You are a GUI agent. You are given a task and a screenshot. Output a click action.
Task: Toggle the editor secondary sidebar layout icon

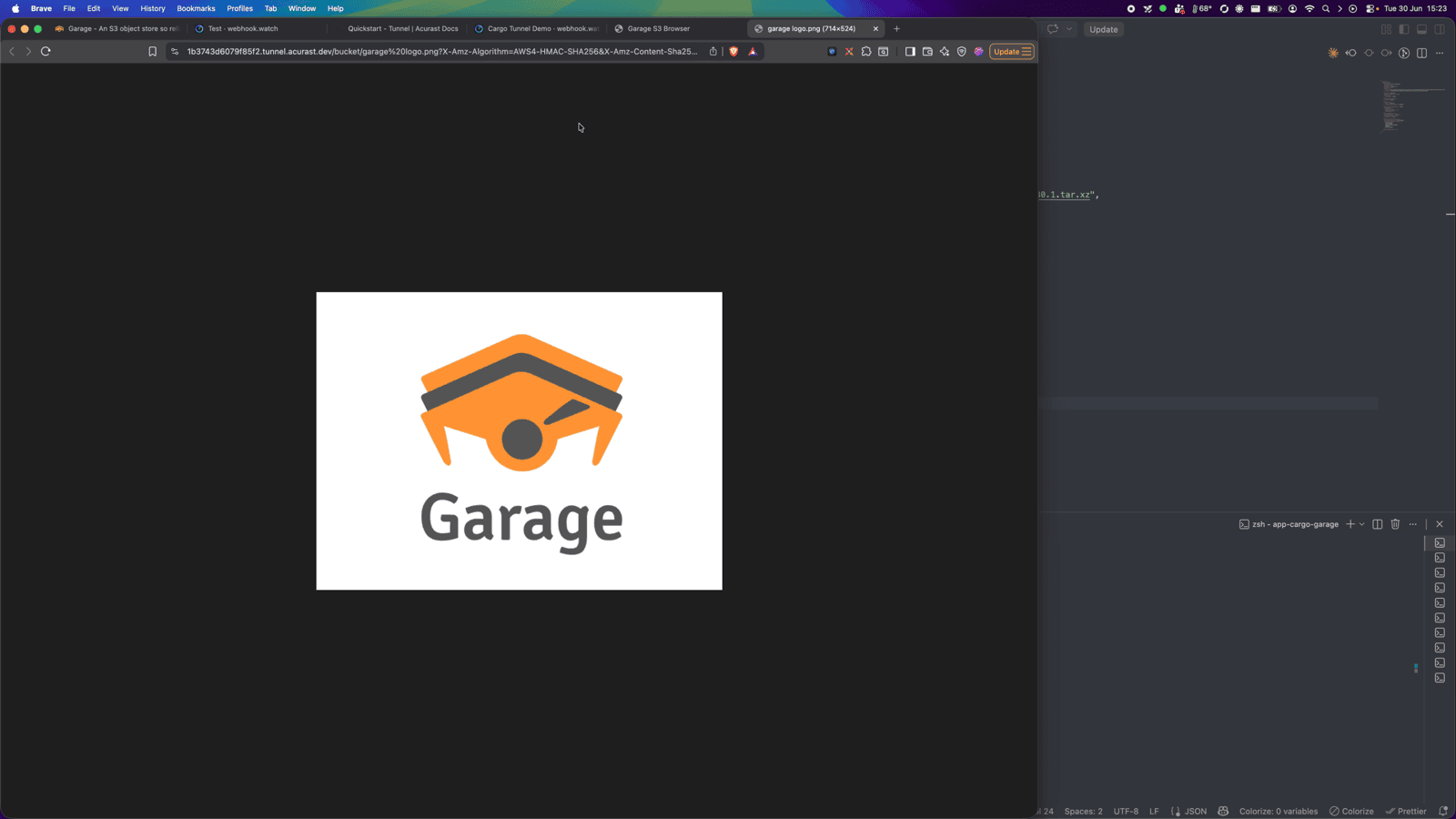point(1440,29)
